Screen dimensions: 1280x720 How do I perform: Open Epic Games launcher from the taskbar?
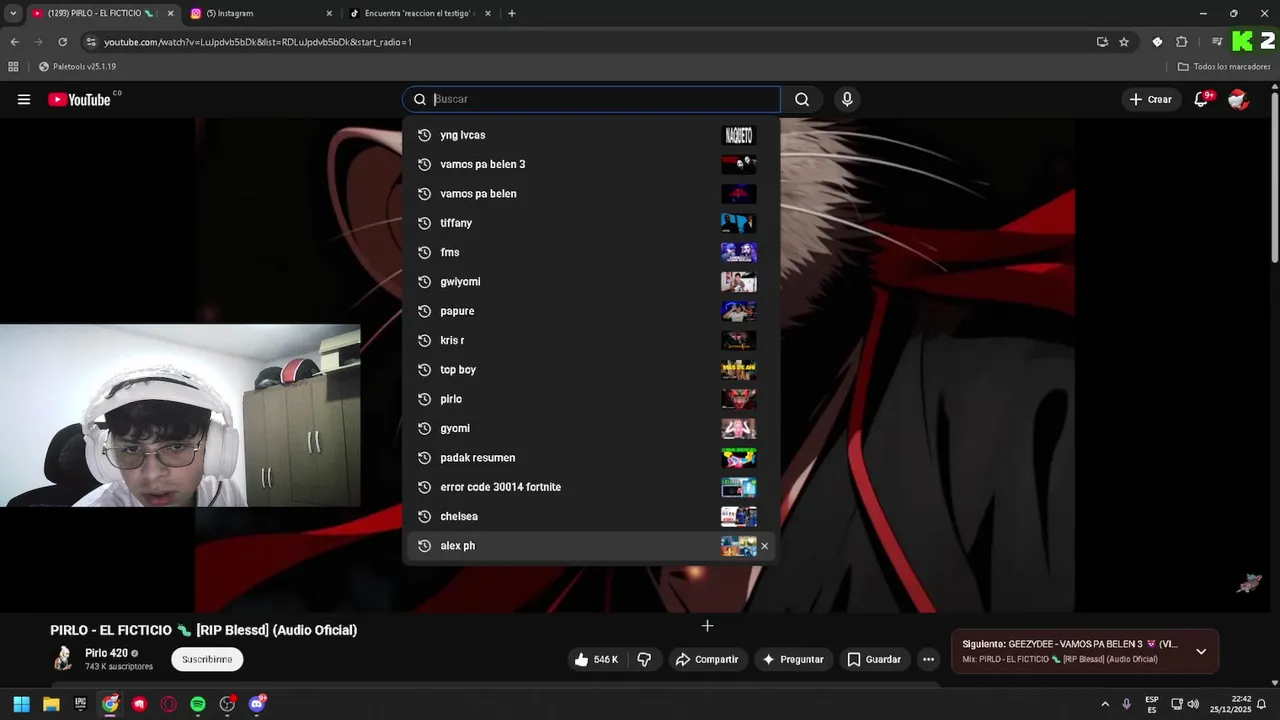pos(80,704)
